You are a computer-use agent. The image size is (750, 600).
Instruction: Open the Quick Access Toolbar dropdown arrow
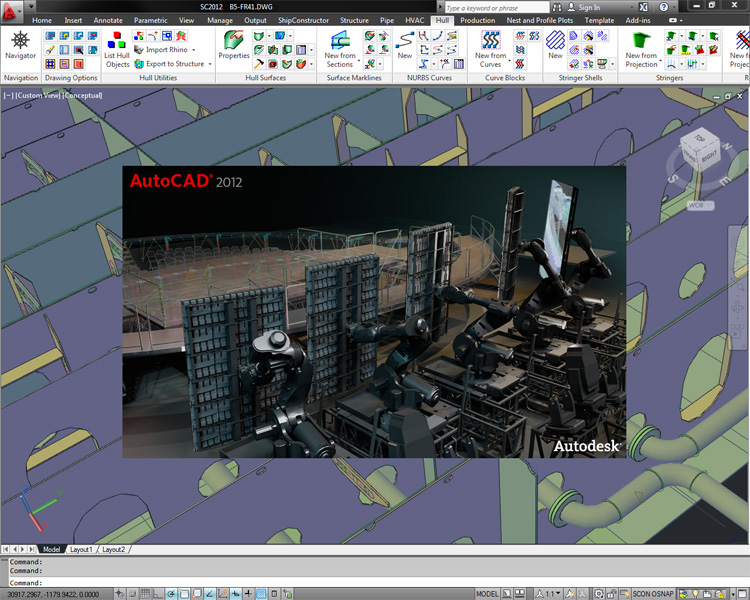tap(31, 7)
